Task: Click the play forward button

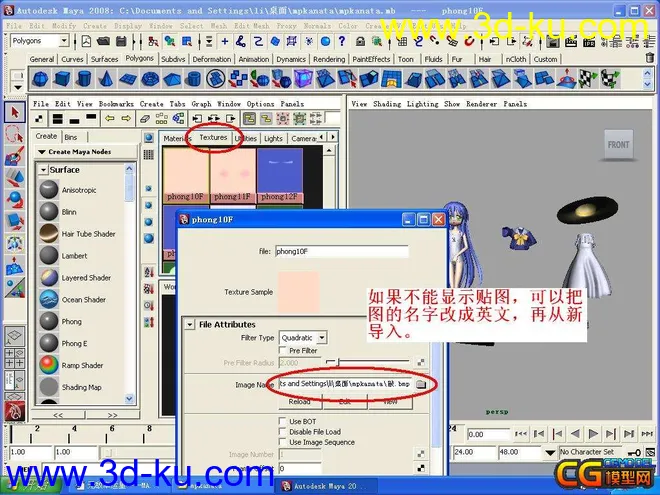Action: [593, 434]
